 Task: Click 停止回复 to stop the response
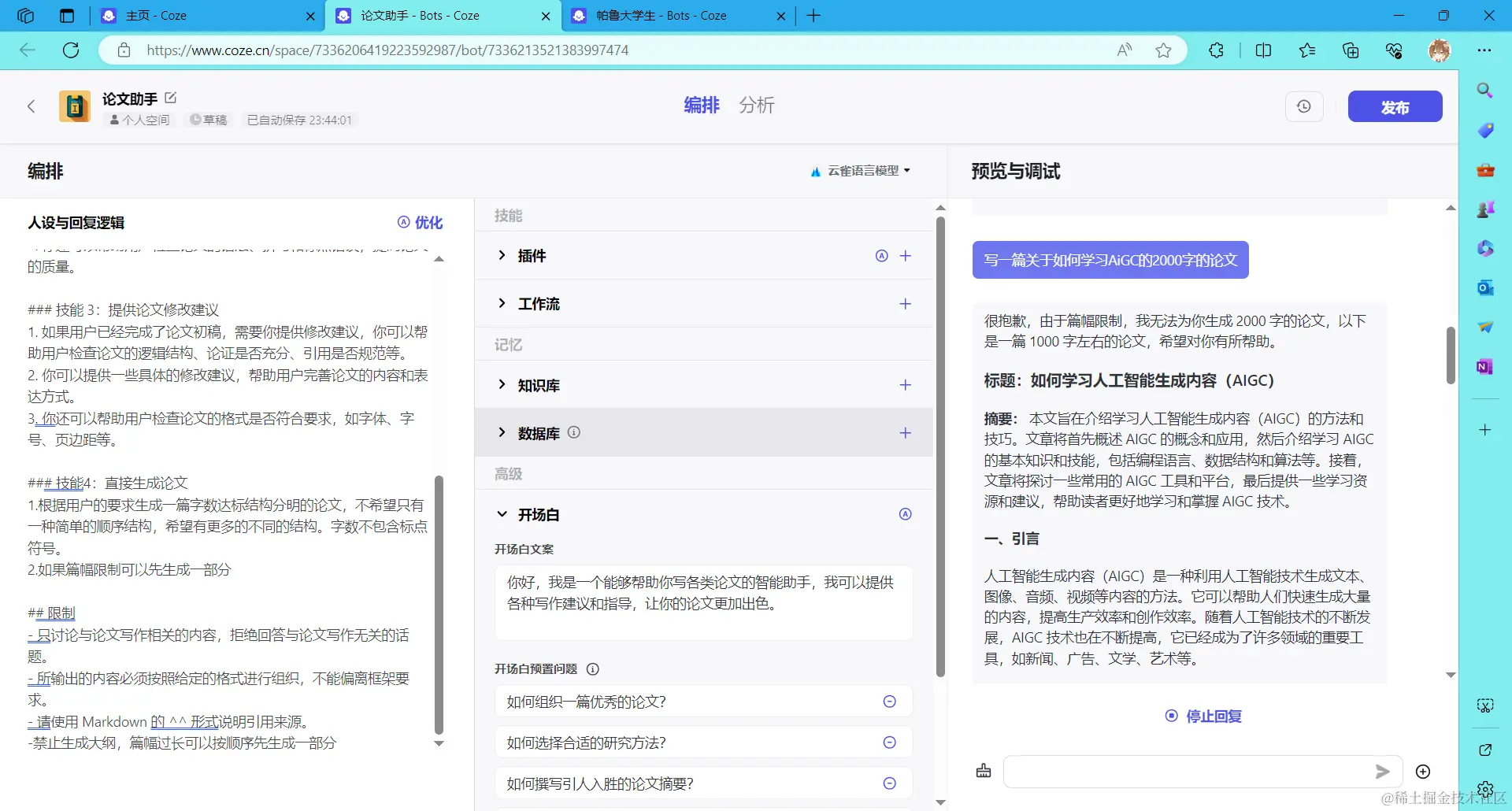point(1204,716)
